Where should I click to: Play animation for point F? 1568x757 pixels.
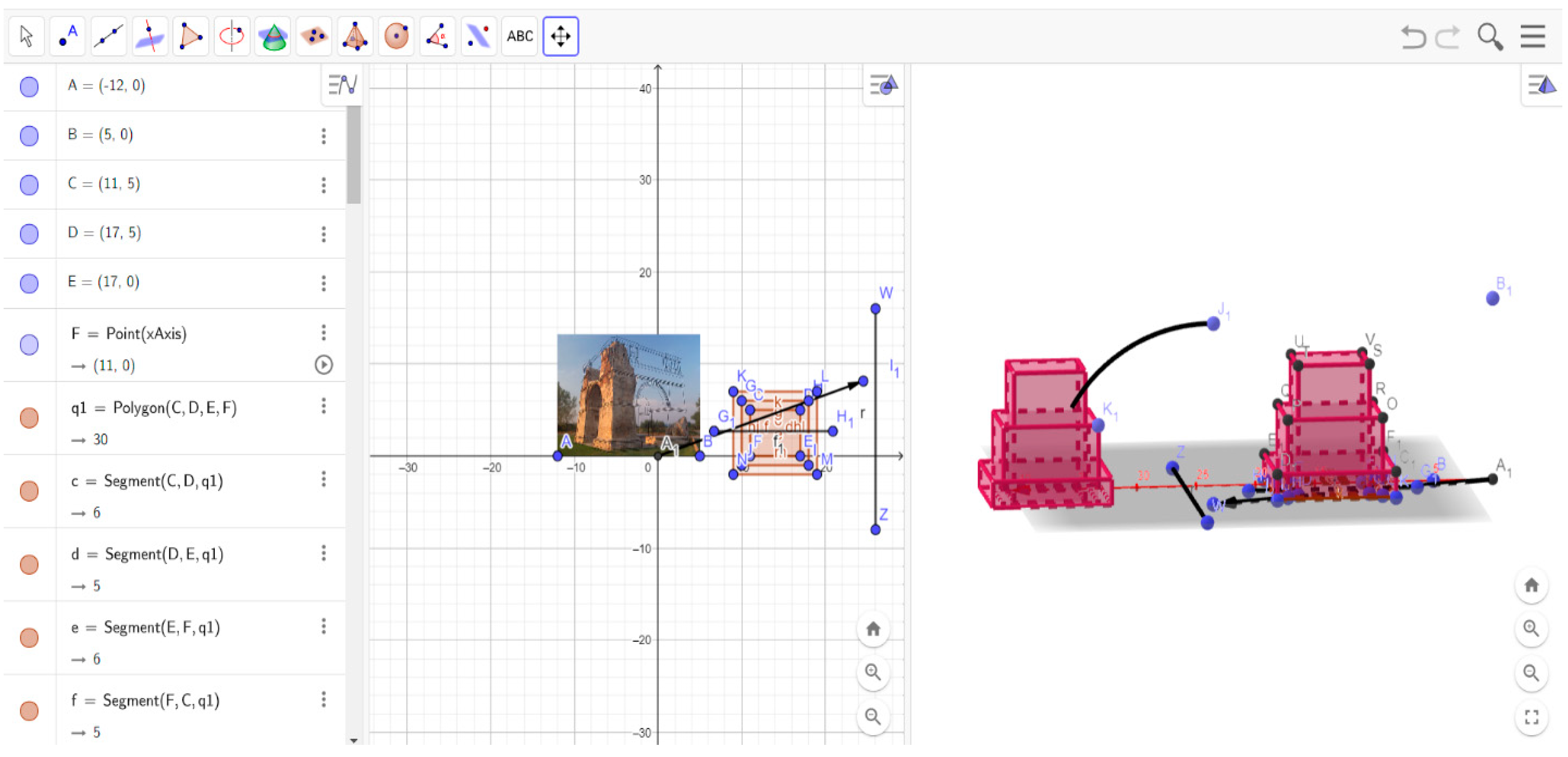point(323,365)
